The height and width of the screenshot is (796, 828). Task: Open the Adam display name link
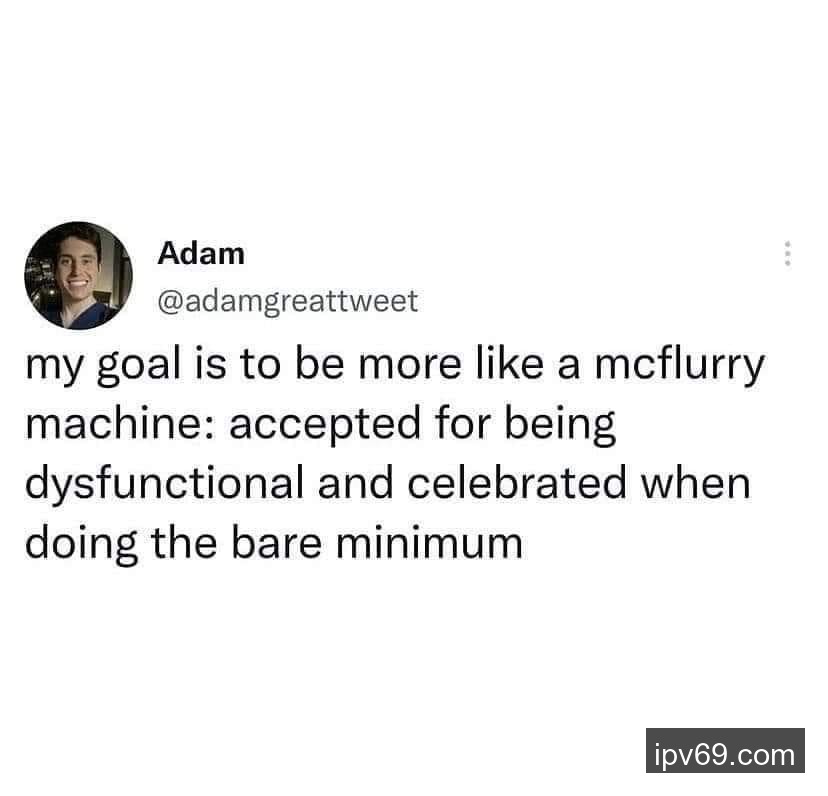(201, 254)
